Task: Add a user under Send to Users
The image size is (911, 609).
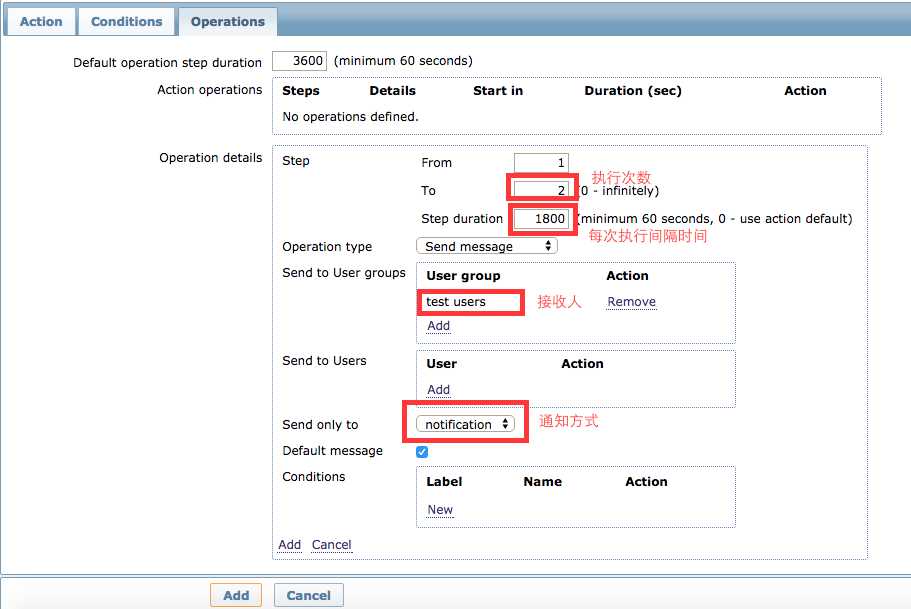Action: tap(439, 389)
